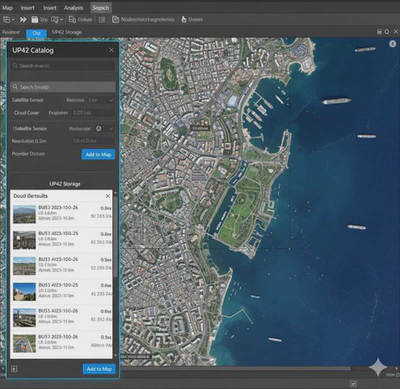Click magnifier icon in highlighted search bar
400x389 pixels.
tap(15, 87)
